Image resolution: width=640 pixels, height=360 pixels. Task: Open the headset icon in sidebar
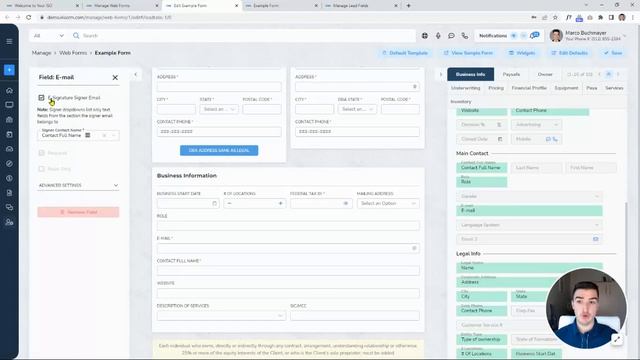click(9, 149)
